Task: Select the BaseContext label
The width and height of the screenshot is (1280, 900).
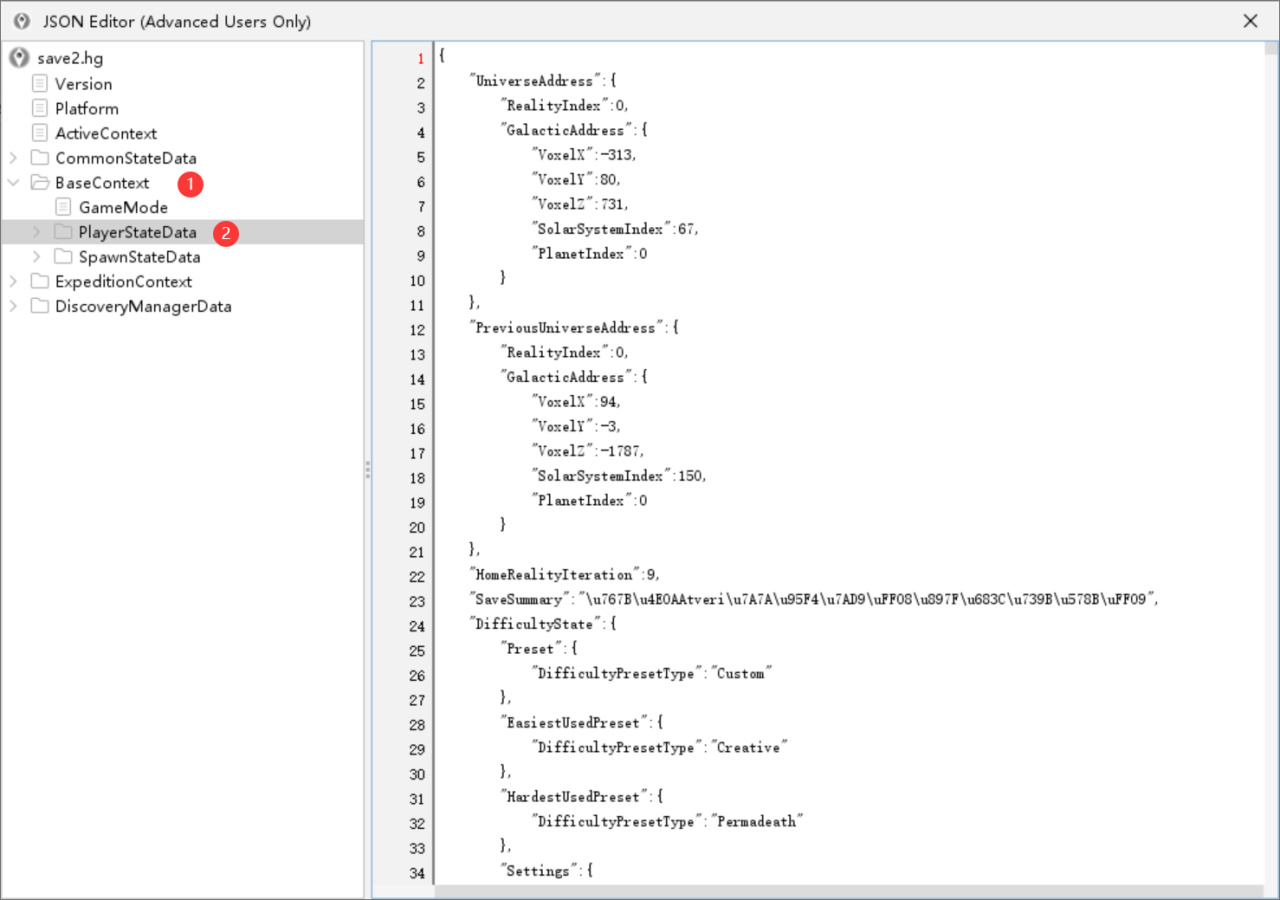Action: [102, 183]
